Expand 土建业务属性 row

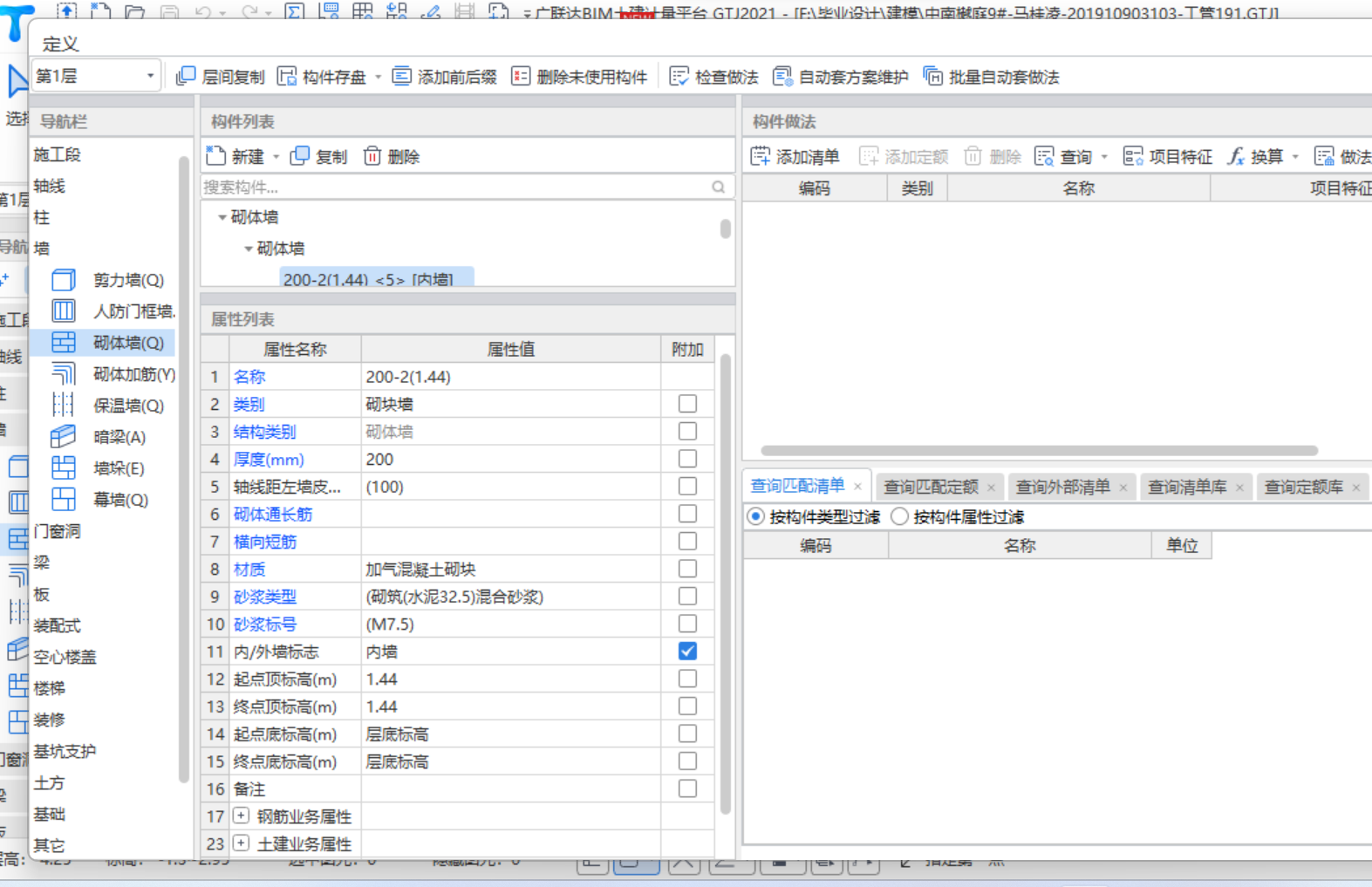coord(242,843)
